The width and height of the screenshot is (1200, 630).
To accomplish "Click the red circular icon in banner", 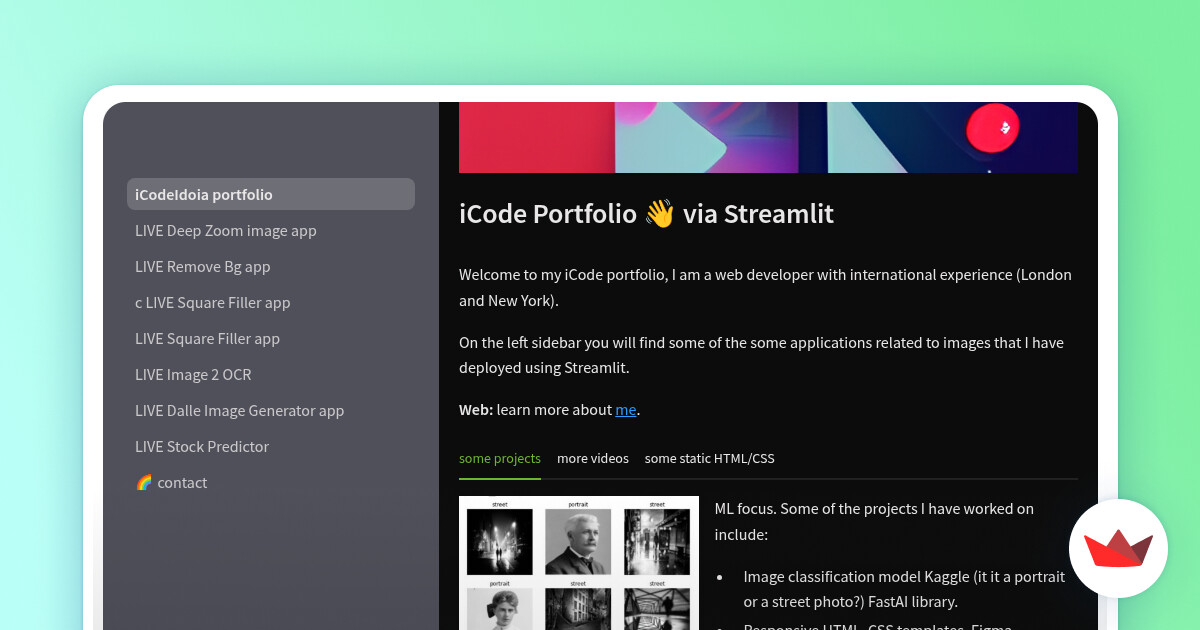I will (x=1004, y=127).
